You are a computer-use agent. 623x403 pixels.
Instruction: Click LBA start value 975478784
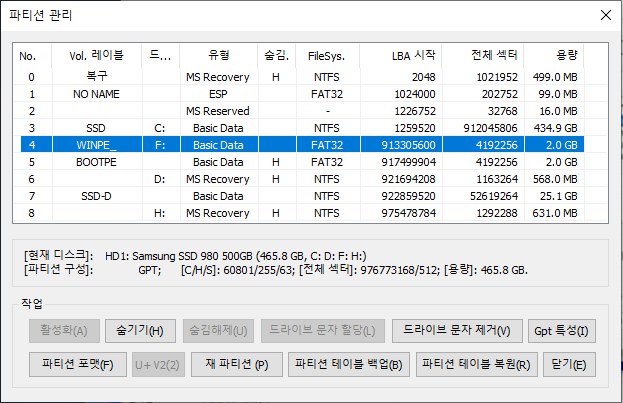(x=408, y=213)
